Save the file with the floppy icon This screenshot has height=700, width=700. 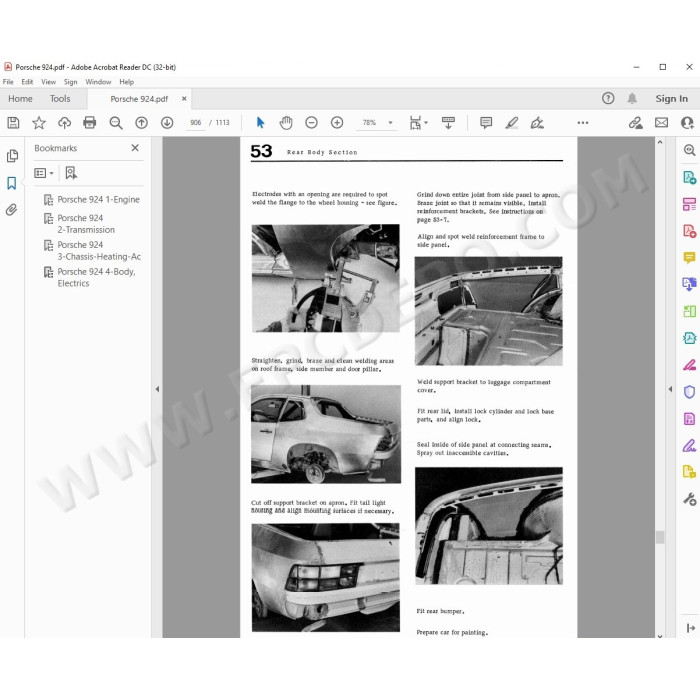pyautogui.click(x=13, y=123)
